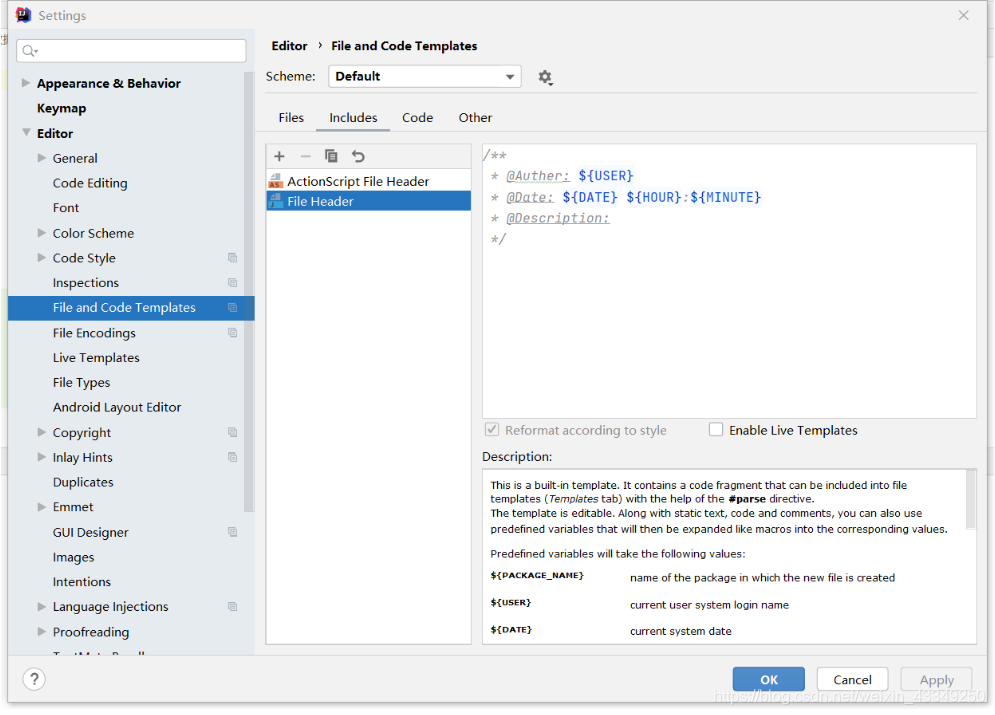Click project-level icon beside Copyright
The image size is (995, 715).
232,433
